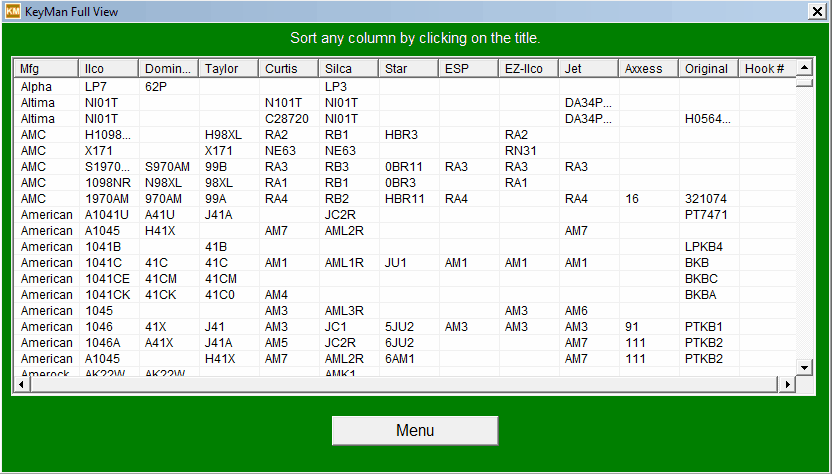
Task: Click Ilco cell H1098...
Action: coord(108,135)
